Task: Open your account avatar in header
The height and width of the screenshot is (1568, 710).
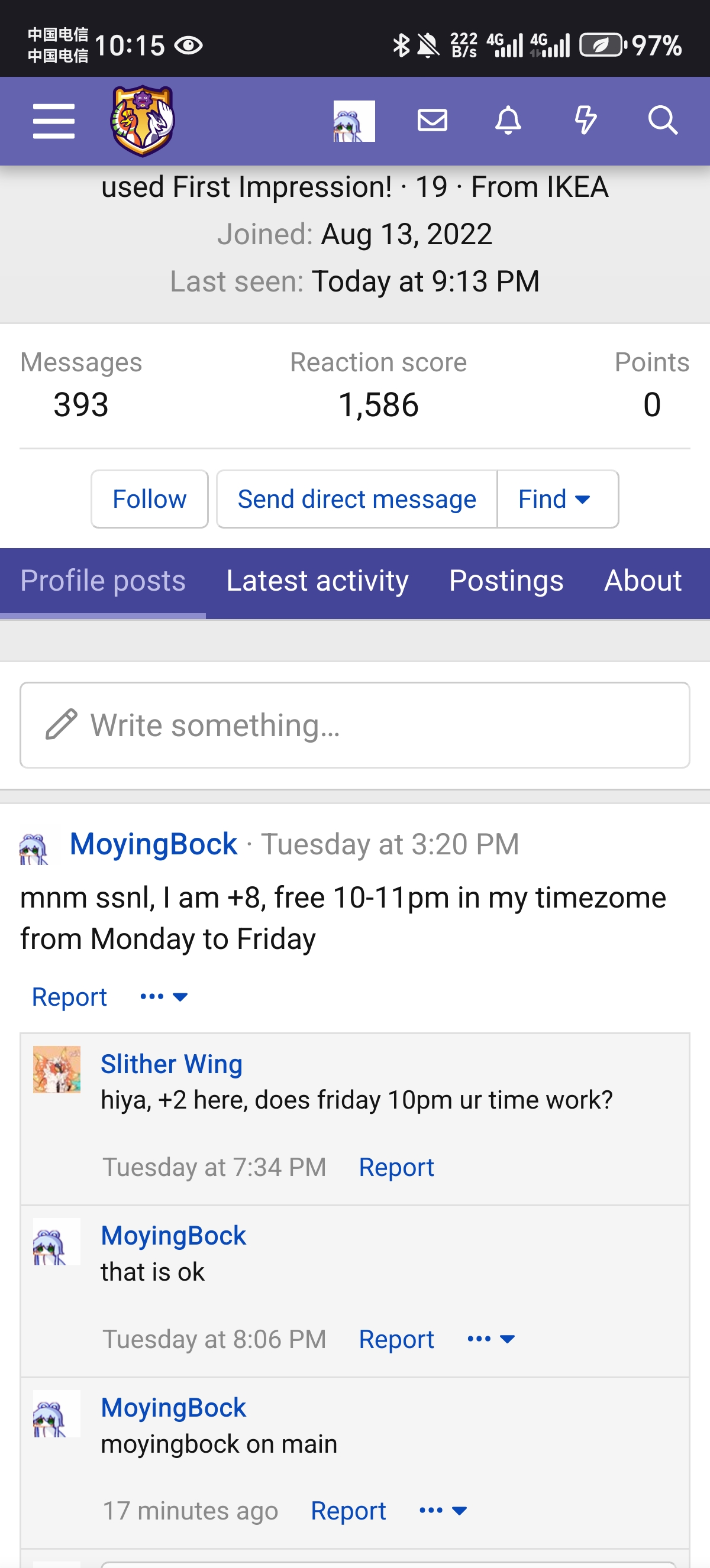Action: (x=354, y=121)
